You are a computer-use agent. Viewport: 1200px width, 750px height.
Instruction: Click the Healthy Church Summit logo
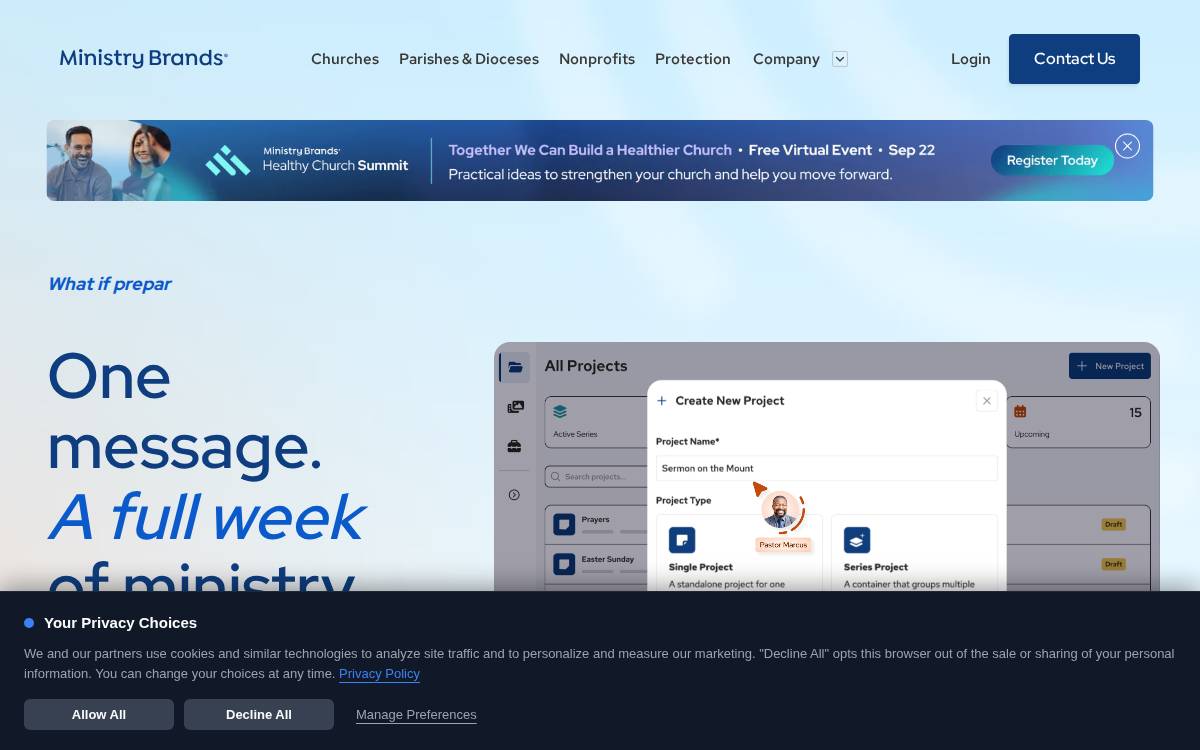307,160
